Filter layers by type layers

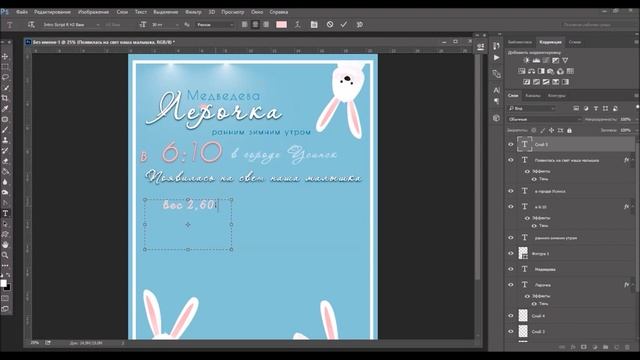pos(596,108)
